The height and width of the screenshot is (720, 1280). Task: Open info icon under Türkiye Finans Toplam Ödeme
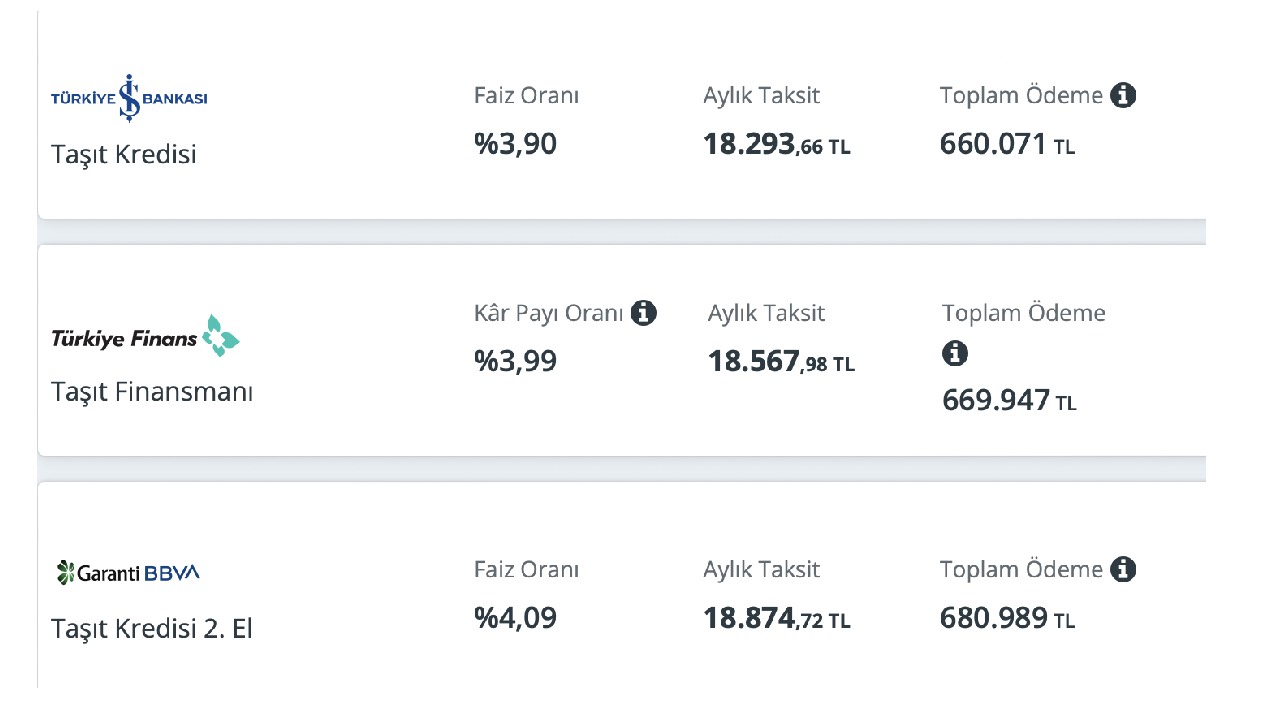click(x=955, y=353)
